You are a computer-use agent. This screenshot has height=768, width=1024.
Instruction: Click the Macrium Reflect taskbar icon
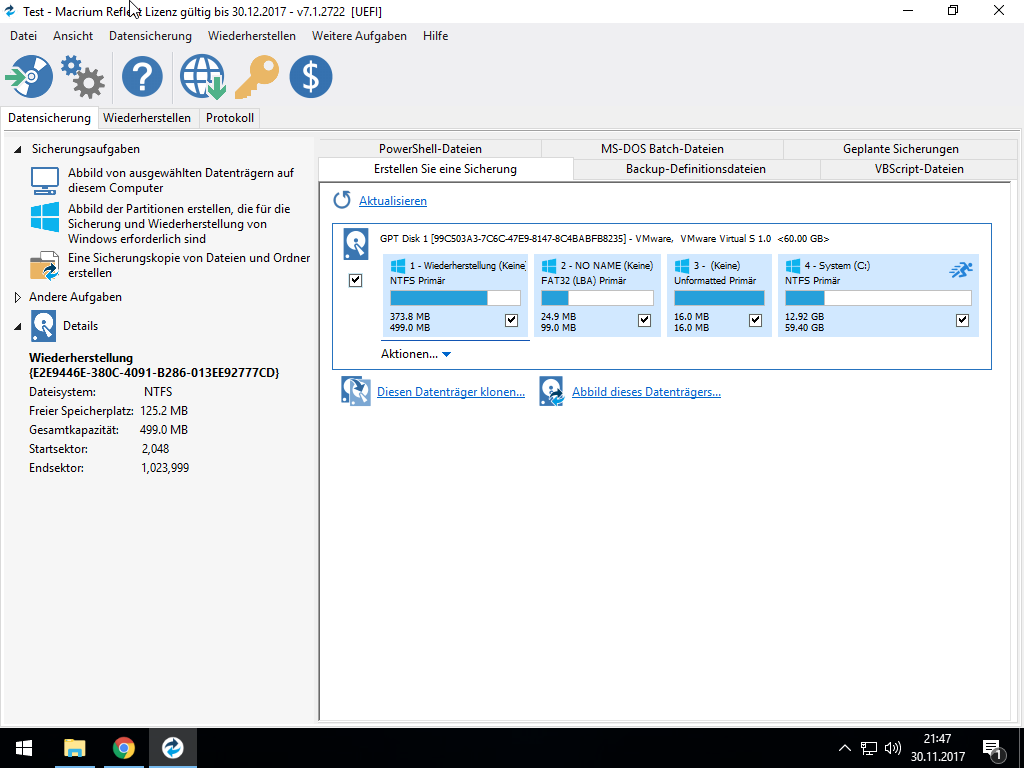click(172, 748)
